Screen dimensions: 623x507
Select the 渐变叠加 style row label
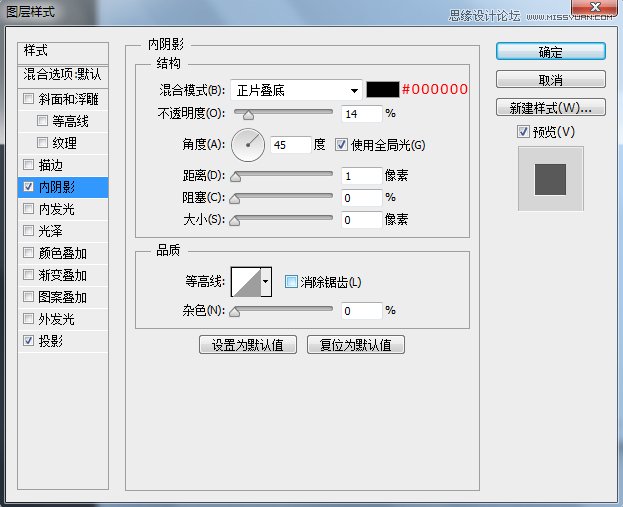62,275
